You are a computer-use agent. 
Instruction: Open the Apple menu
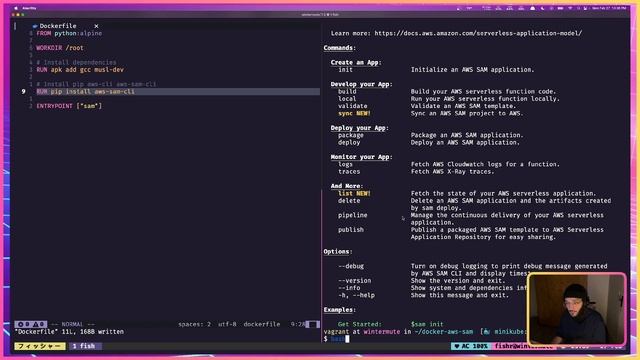16,8
